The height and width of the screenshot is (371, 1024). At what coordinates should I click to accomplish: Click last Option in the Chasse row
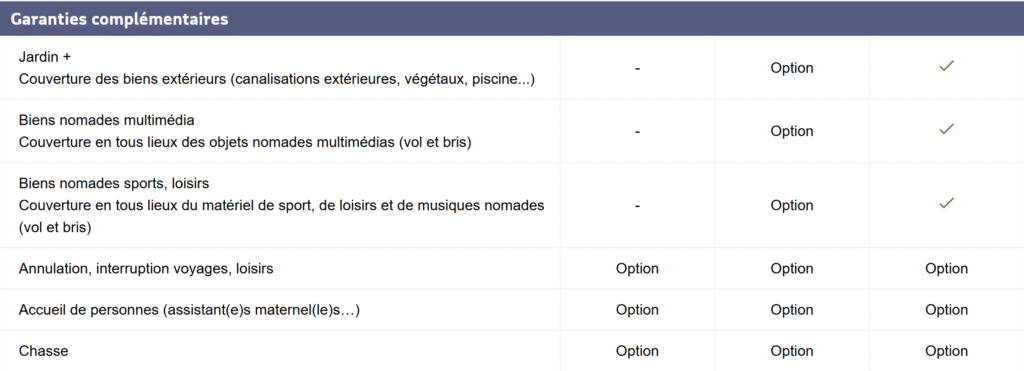(946, 351)
